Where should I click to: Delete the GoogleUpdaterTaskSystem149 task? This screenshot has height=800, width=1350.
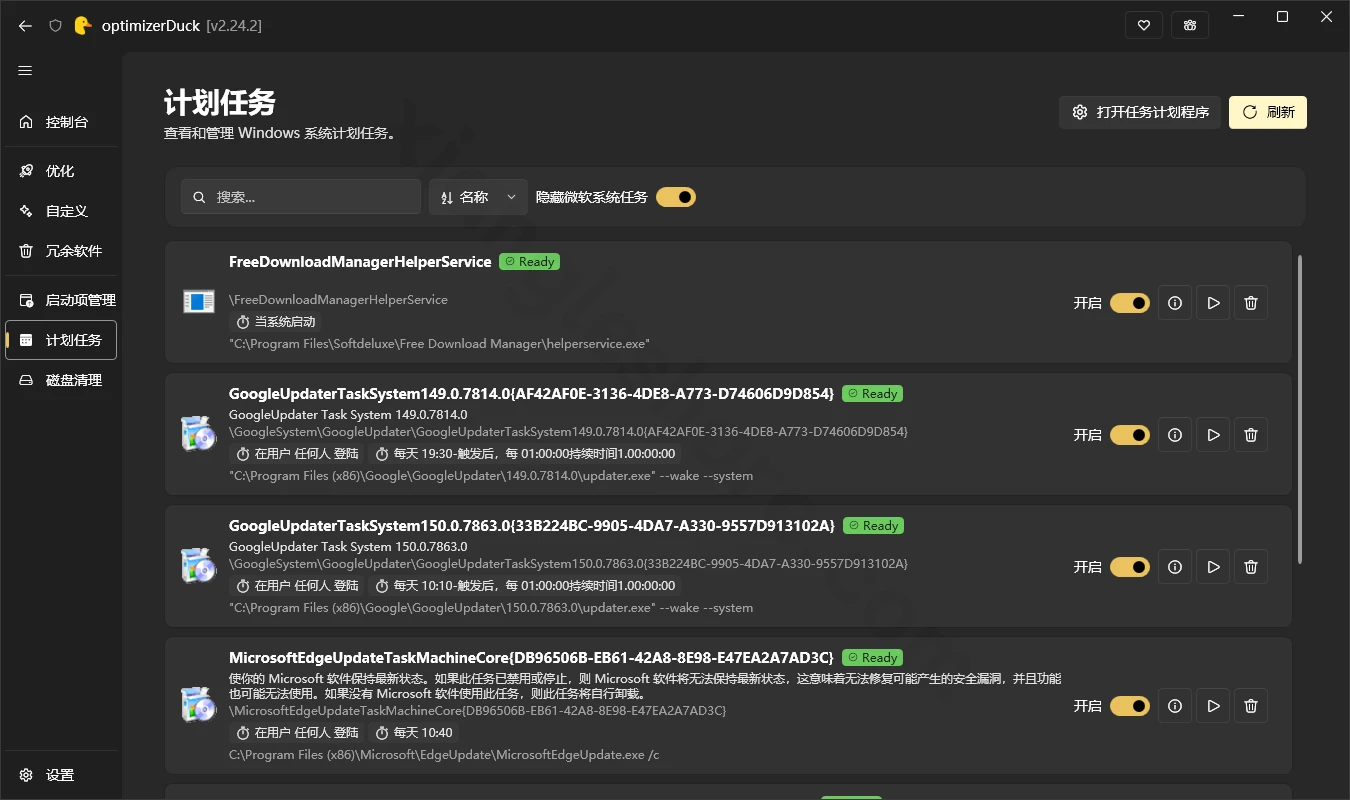[1251, 435]
